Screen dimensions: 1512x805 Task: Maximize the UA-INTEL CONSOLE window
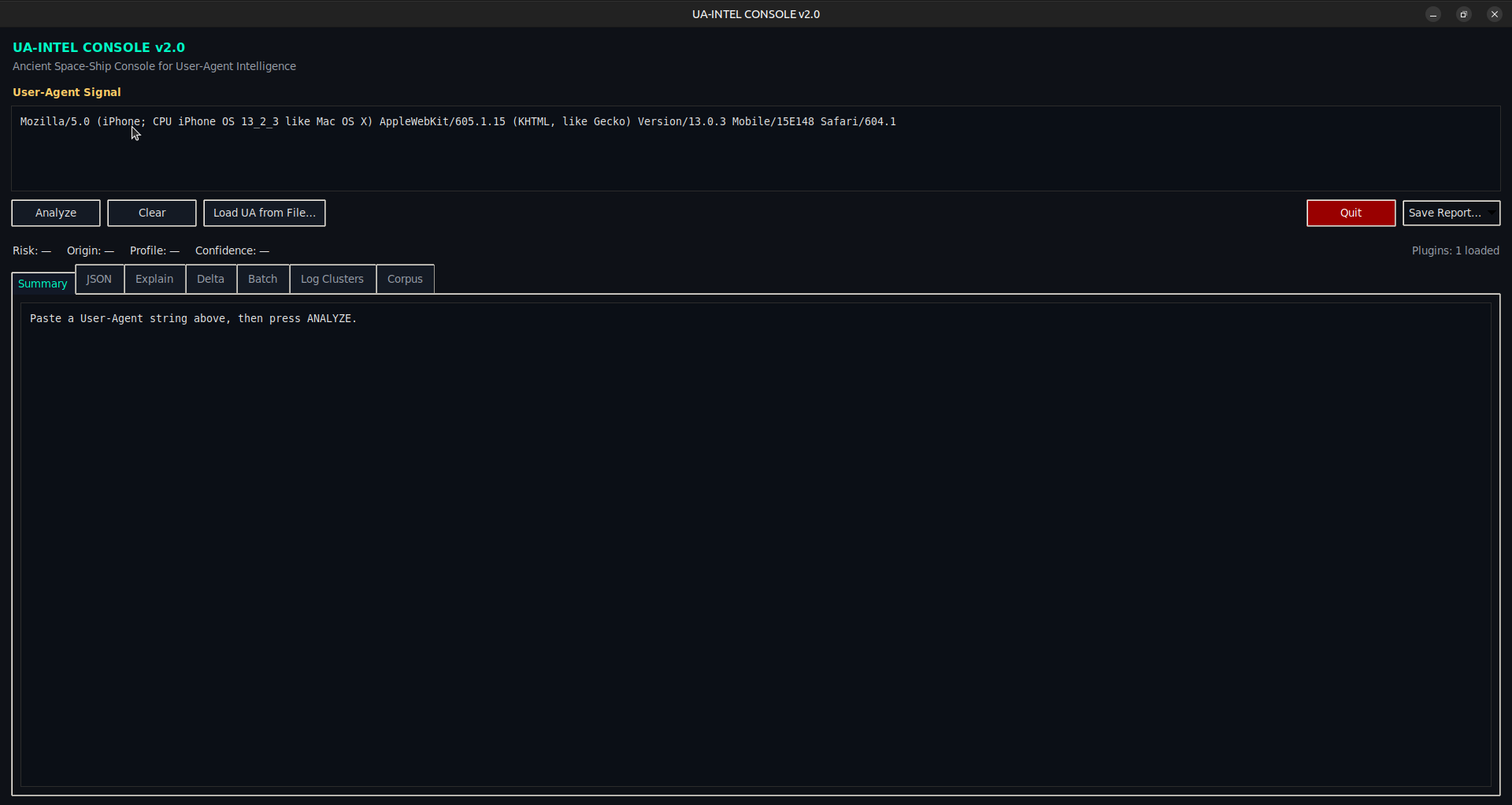[1464, 14]
